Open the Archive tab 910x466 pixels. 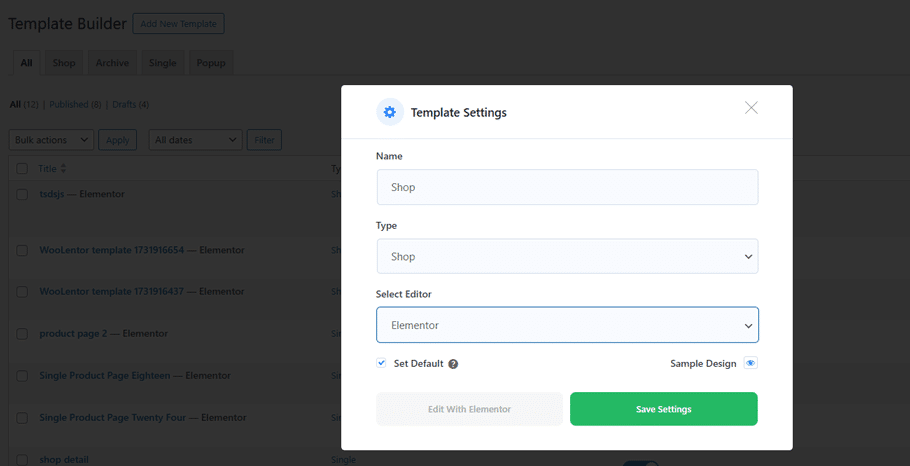point(112,63)
